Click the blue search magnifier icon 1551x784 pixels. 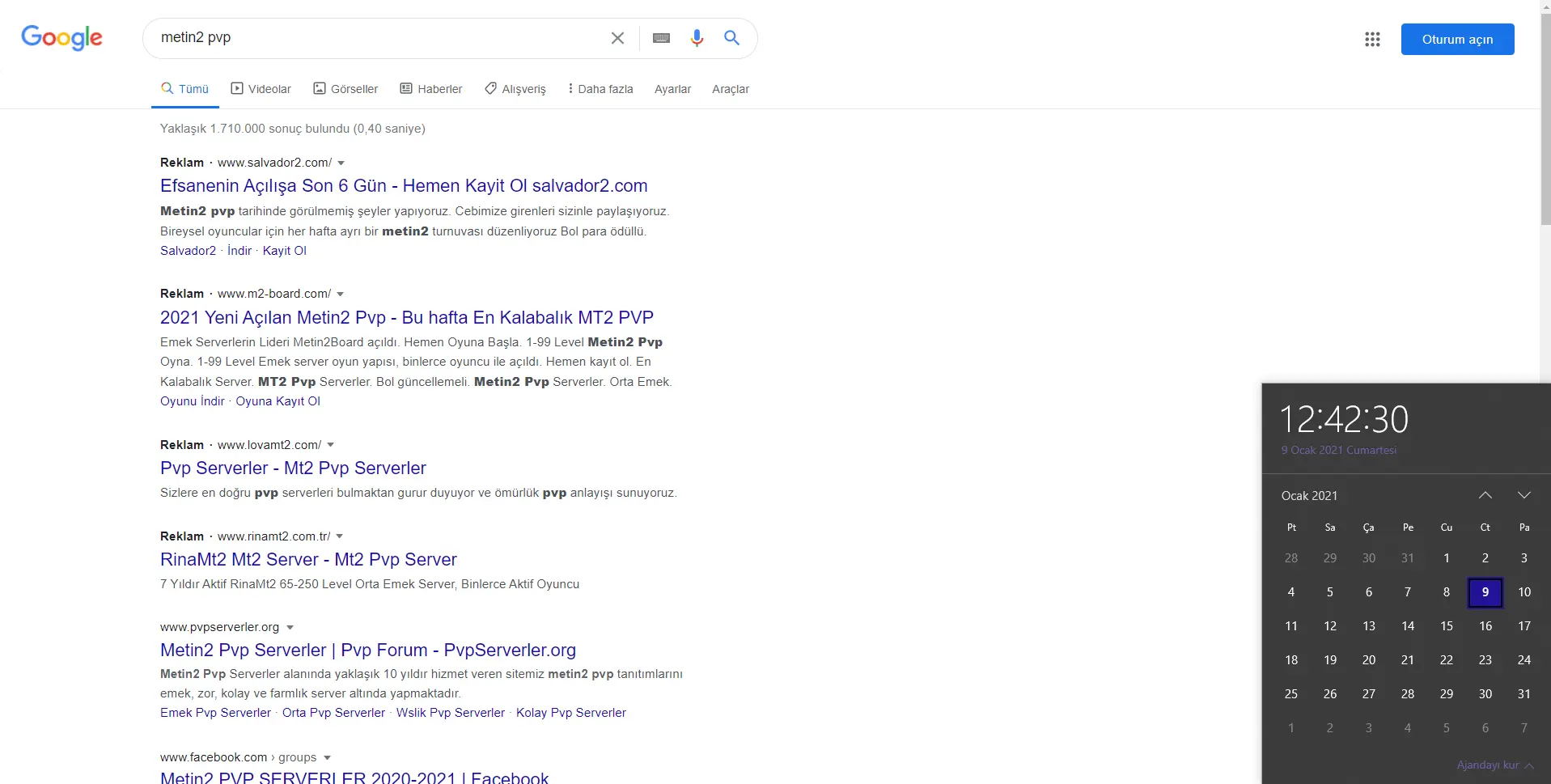[x=731, y=37]
